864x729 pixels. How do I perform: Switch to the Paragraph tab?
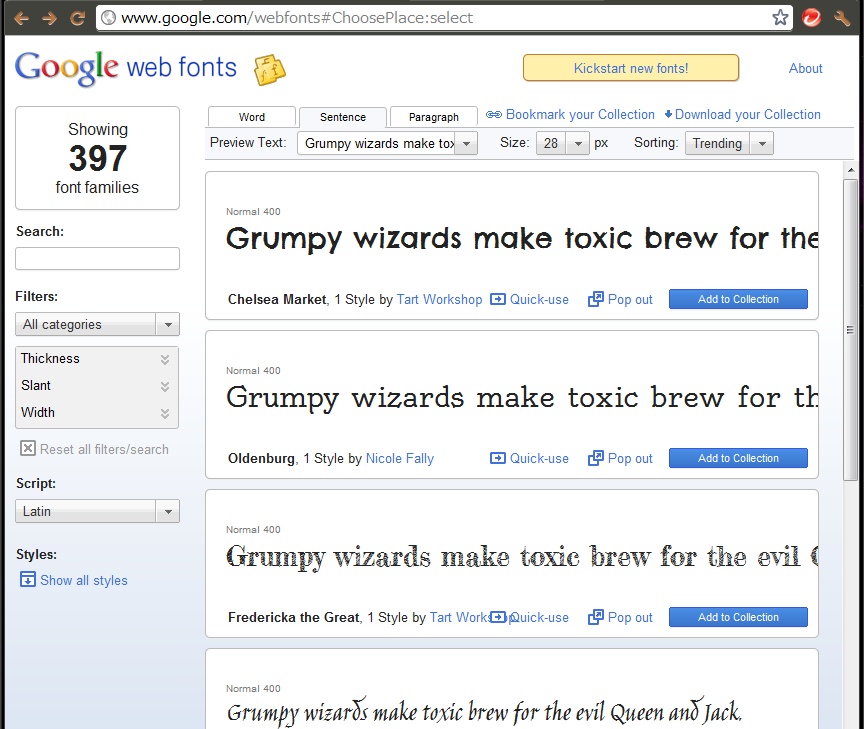coord(434,117)
